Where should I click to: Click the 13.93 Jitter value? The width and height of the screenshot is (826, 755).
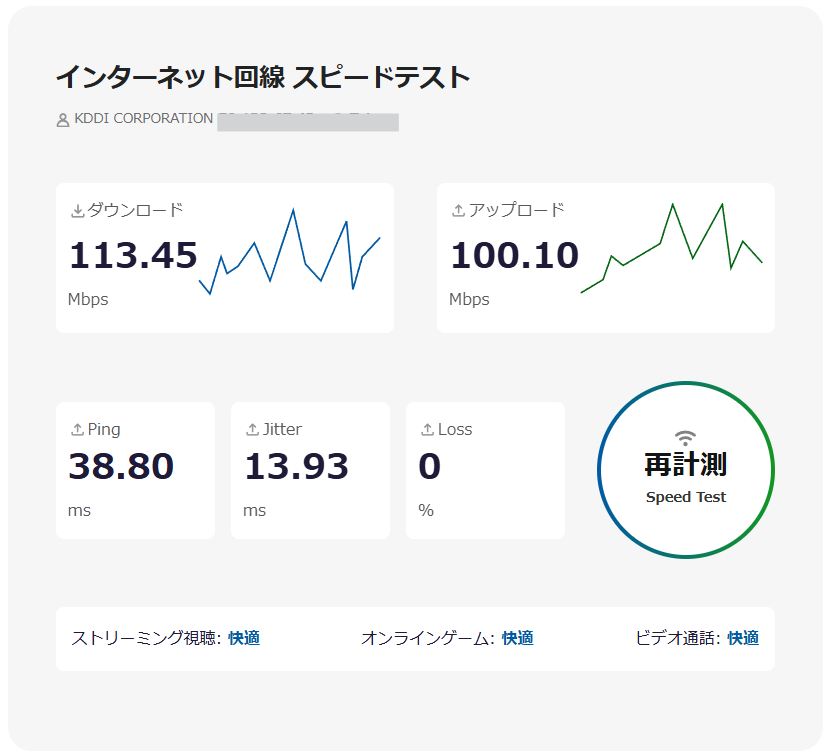[296, 466]
